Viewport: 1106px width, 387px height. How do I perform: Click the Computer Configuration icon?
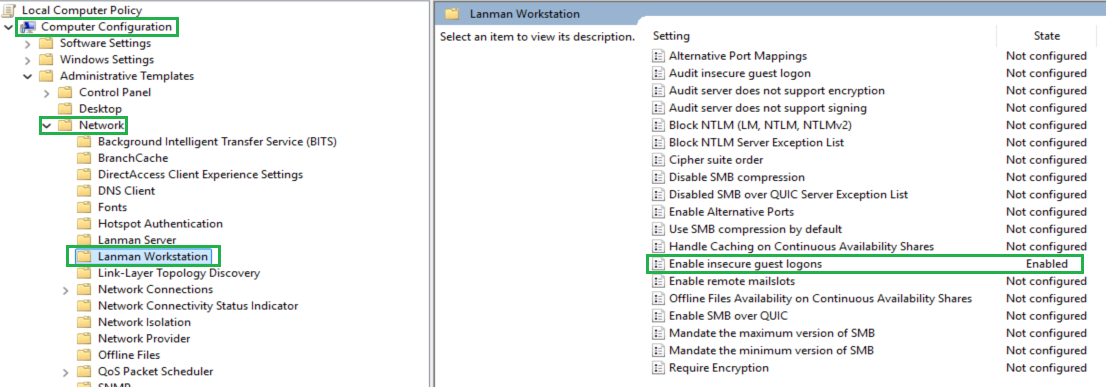(27, 27)
